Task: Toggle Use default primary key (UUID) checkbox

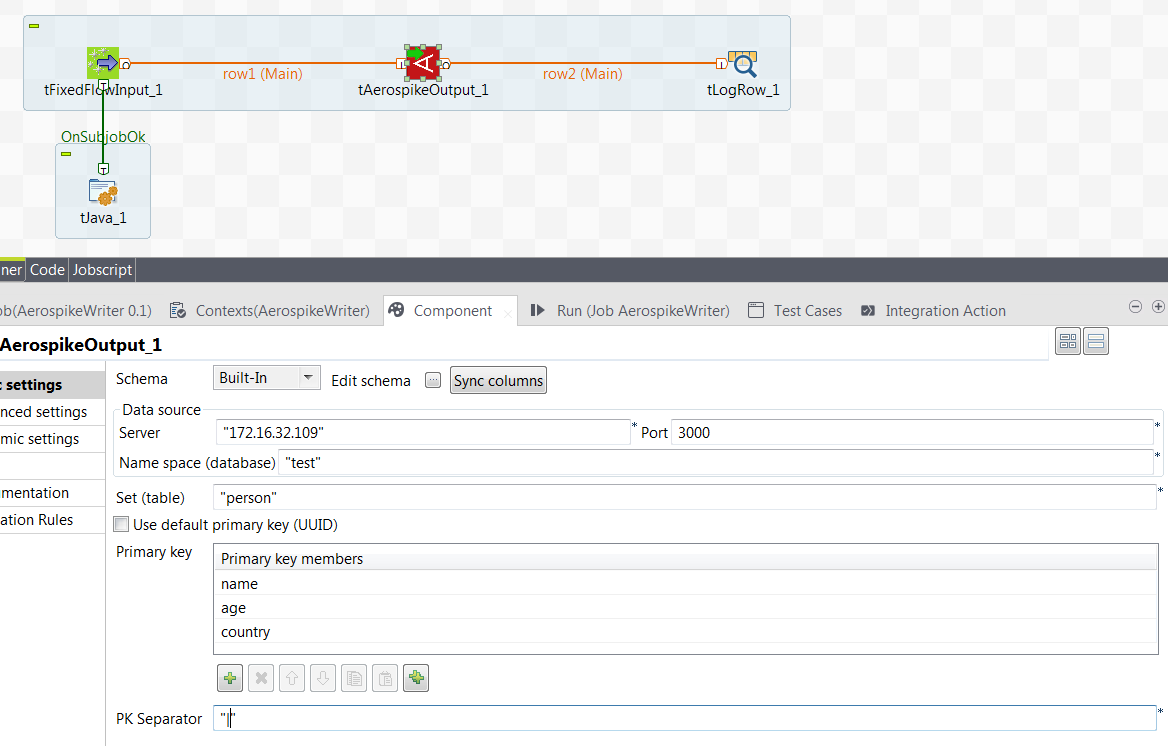Action: coord(121,525)
